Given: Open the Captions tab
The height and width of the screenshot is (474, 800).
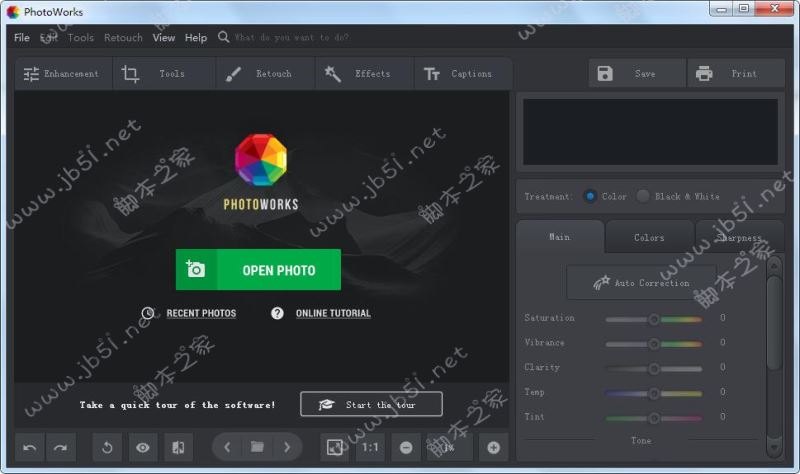Looking at the screenshot, I should click(463, 74).
